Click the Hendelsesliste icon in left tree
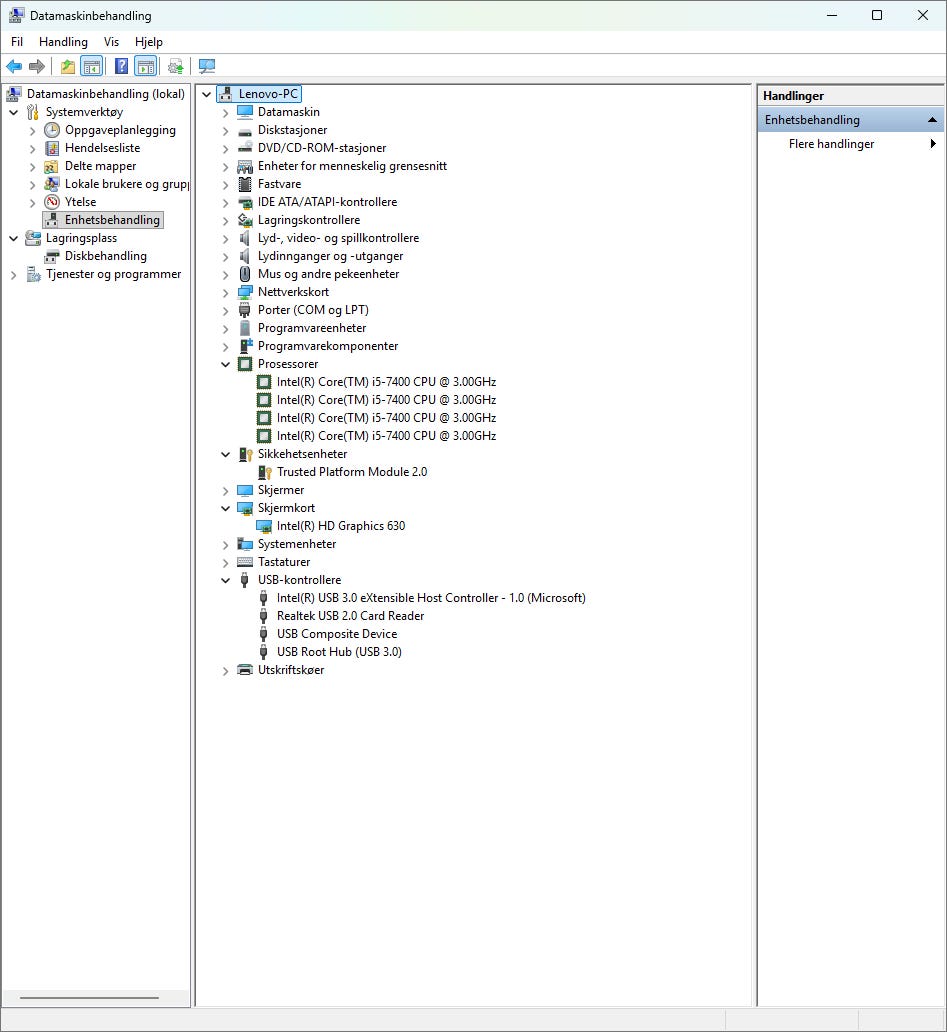Screen dimensions: 947x1032 tap(52, 148)
